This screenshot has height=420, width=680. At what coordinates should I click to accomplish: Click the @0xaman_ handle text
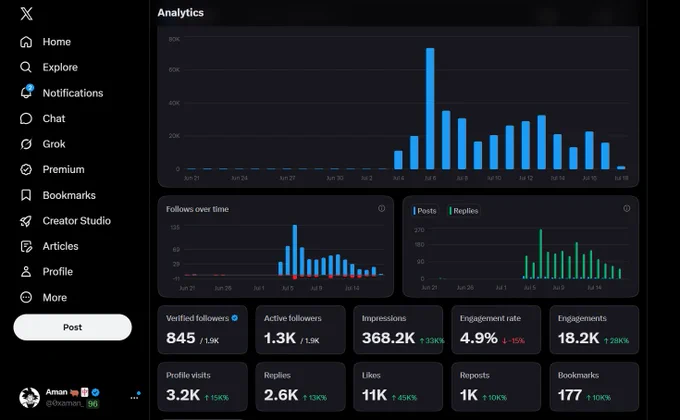(x=64, y=403)
